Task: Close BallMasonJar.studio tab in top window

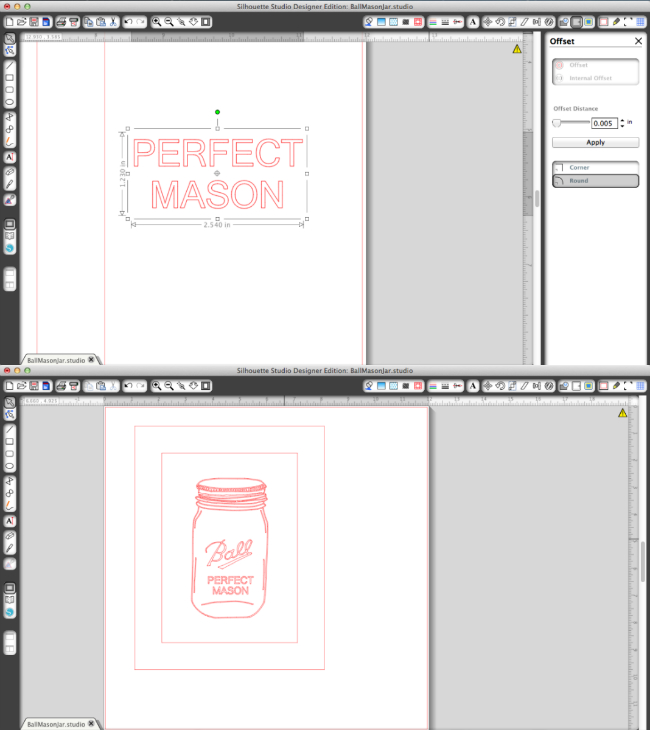Action: tap(91, 359)
